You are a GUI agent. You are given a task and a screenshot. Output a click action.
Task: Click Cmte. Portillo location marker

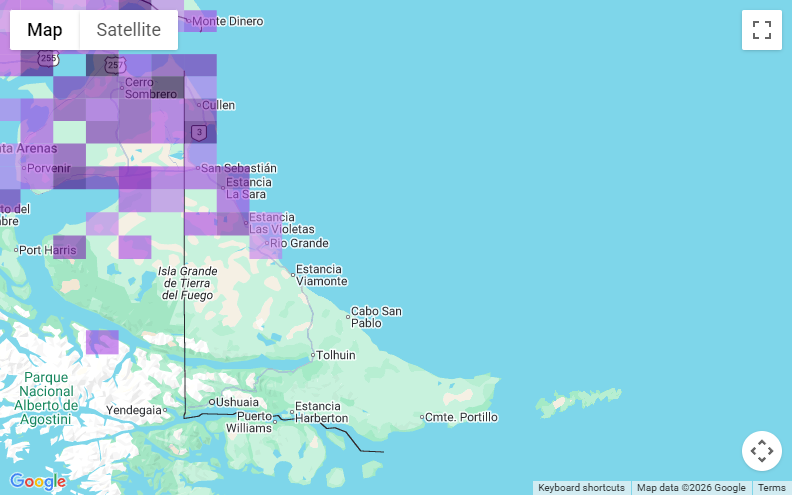423,417
